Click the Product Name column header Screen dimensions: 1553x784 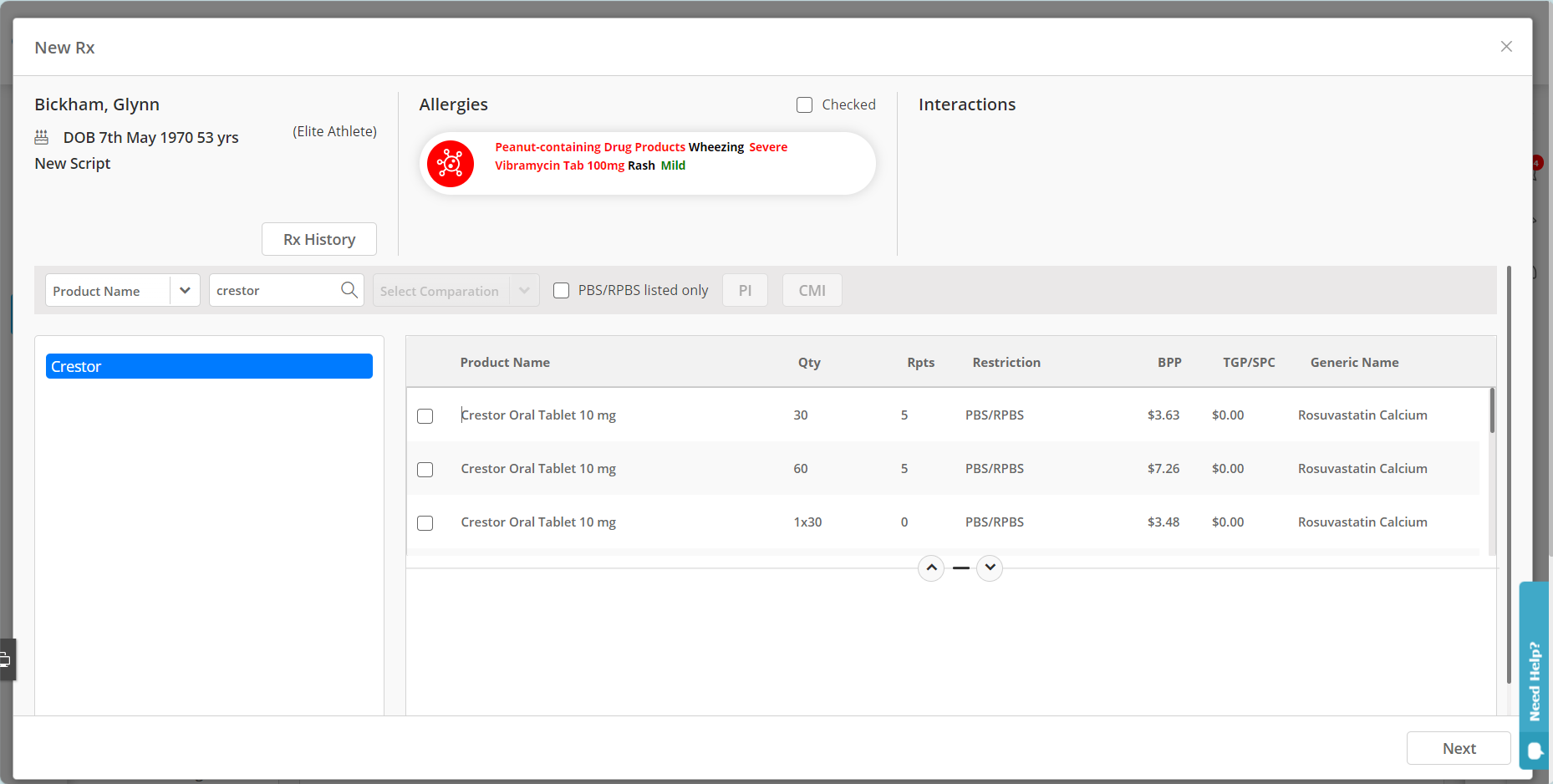coord(505,362)
